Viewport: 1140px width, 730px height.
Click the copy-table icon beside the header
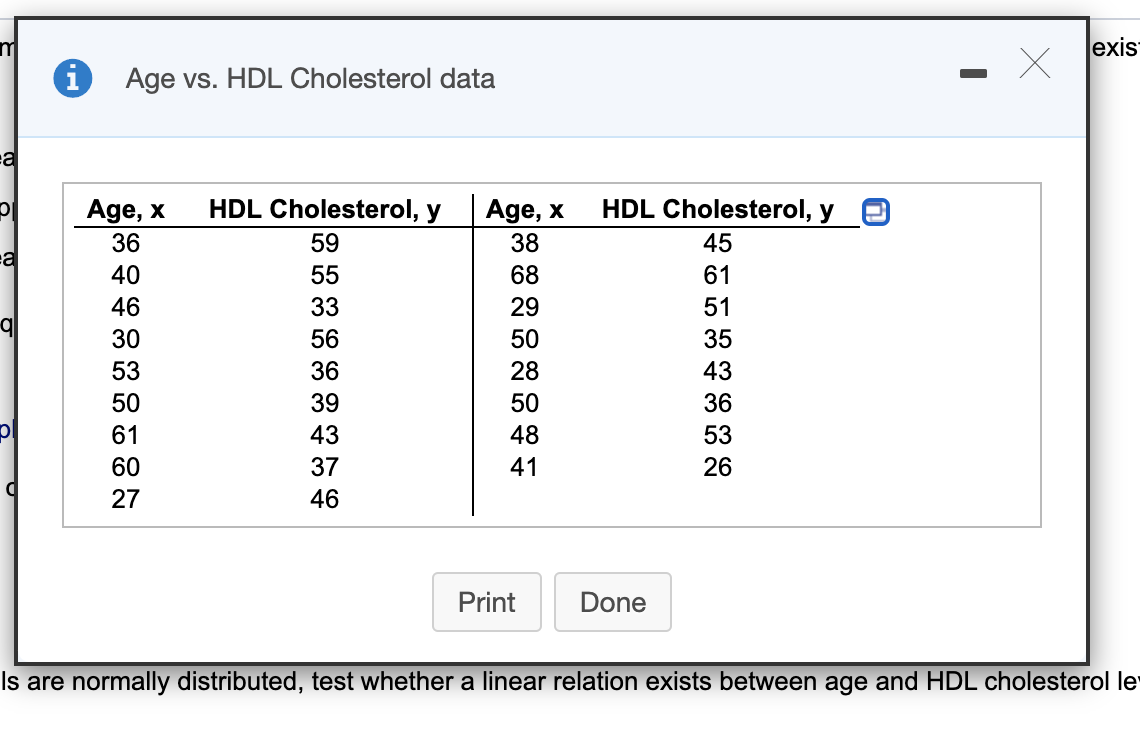876,211
